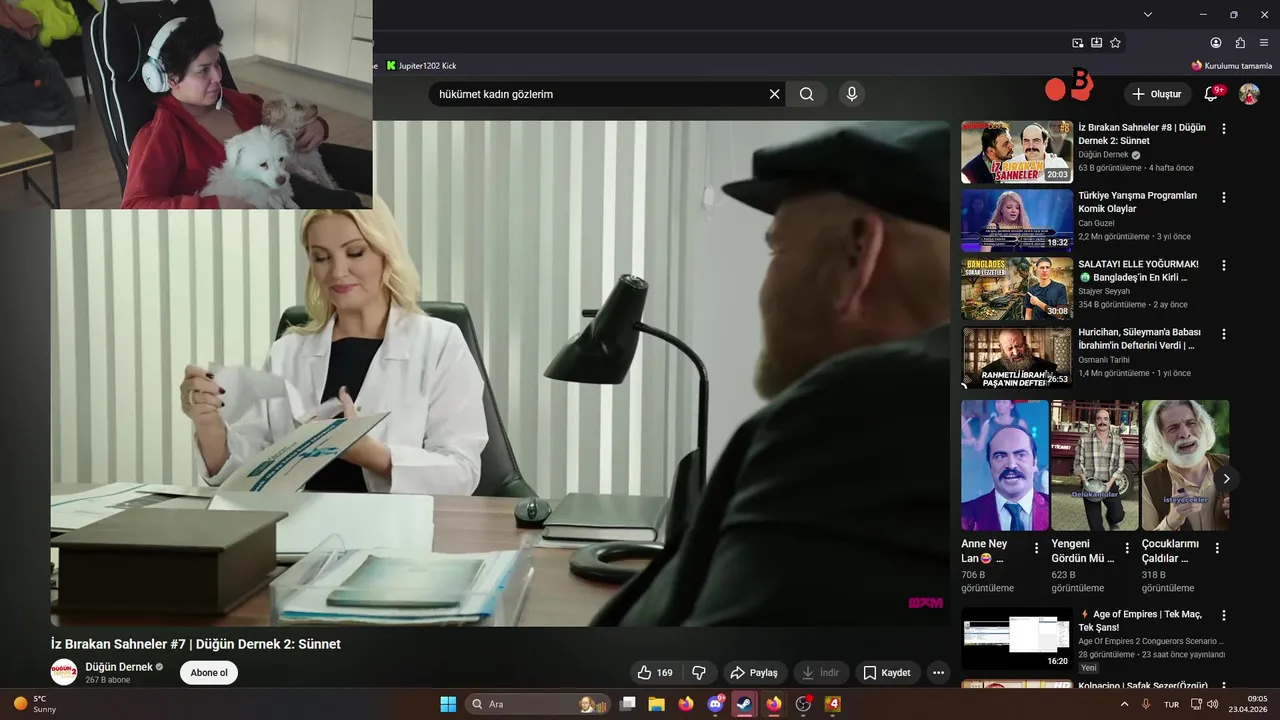The width and height of the screenshot is (1280, 720).
Task: Open İz Bırakan Sahneler #8 thumbnail
Action: coord(1017,152)
